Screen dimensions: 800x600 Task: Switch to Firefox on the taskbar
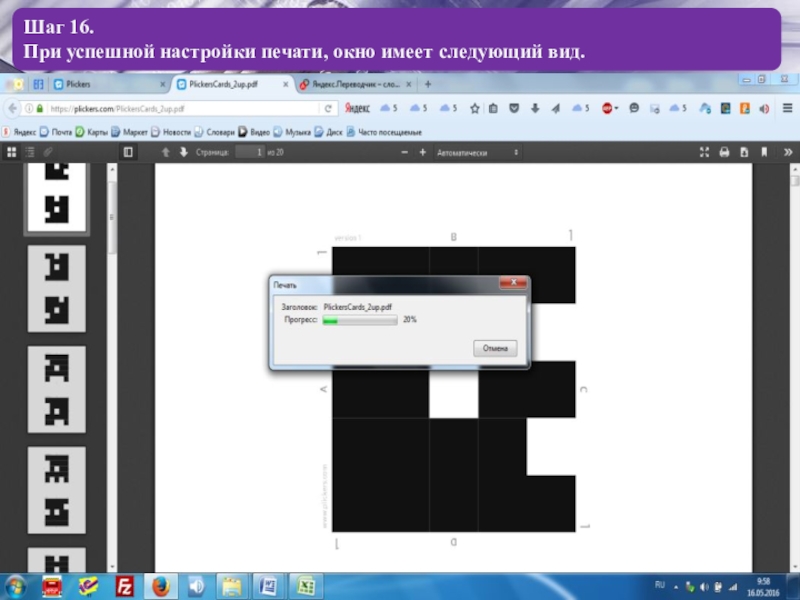coord(160,587)
